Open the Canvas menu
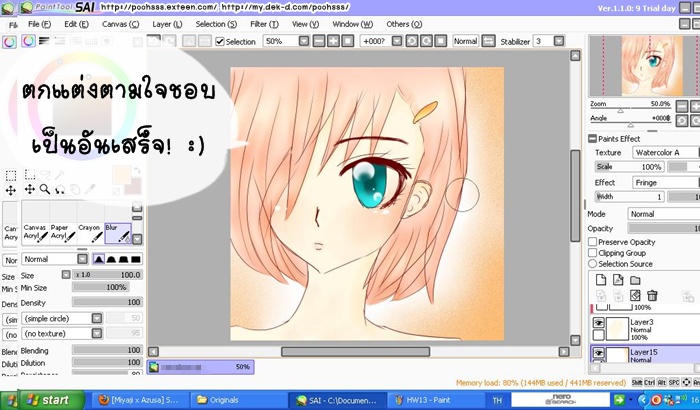 tap(121, 24)
